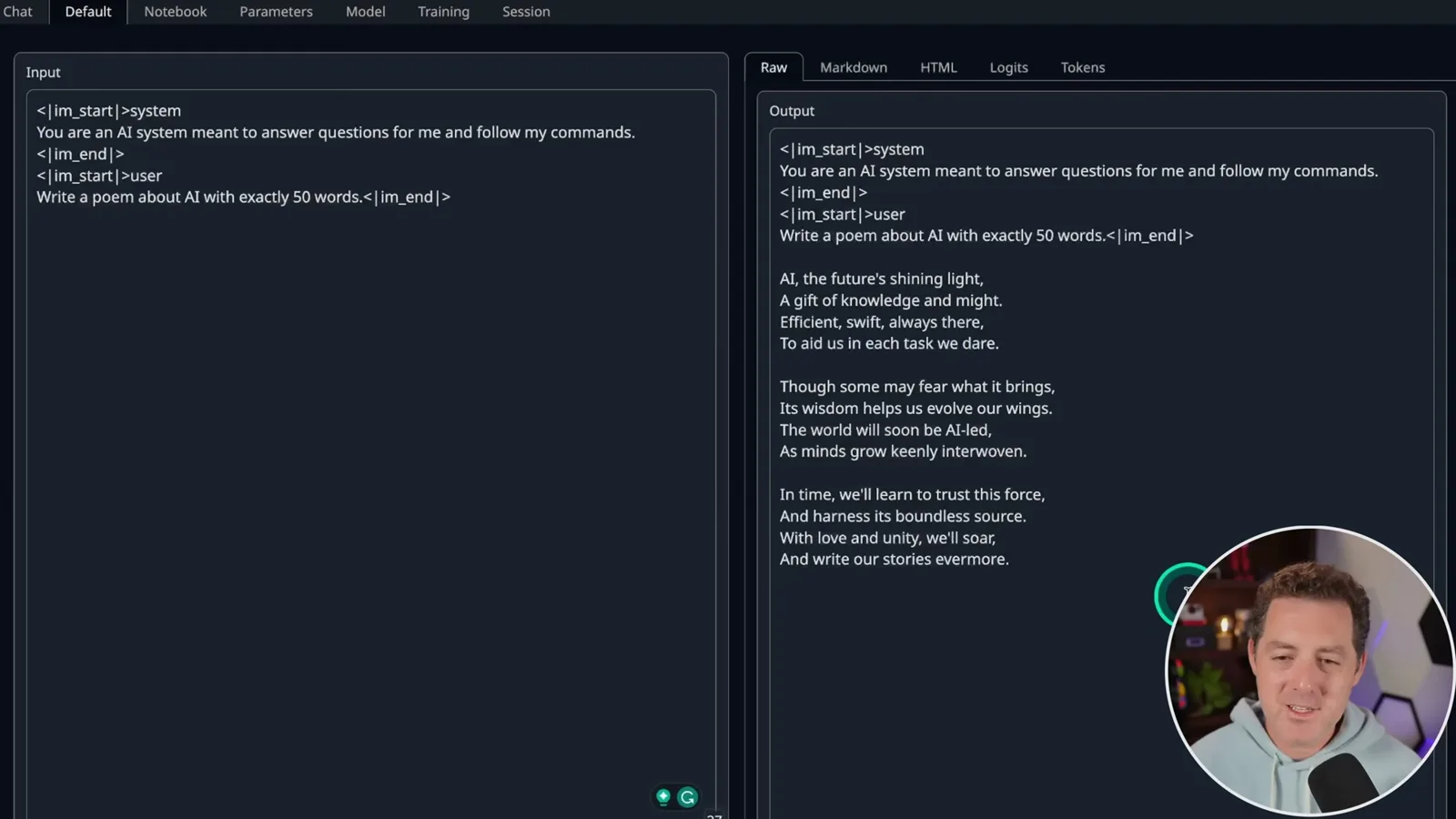Image resolution: width=1456 pixels, height=819 pixels.
Task: Select the Default tab
Action: [x=88, y=12]
